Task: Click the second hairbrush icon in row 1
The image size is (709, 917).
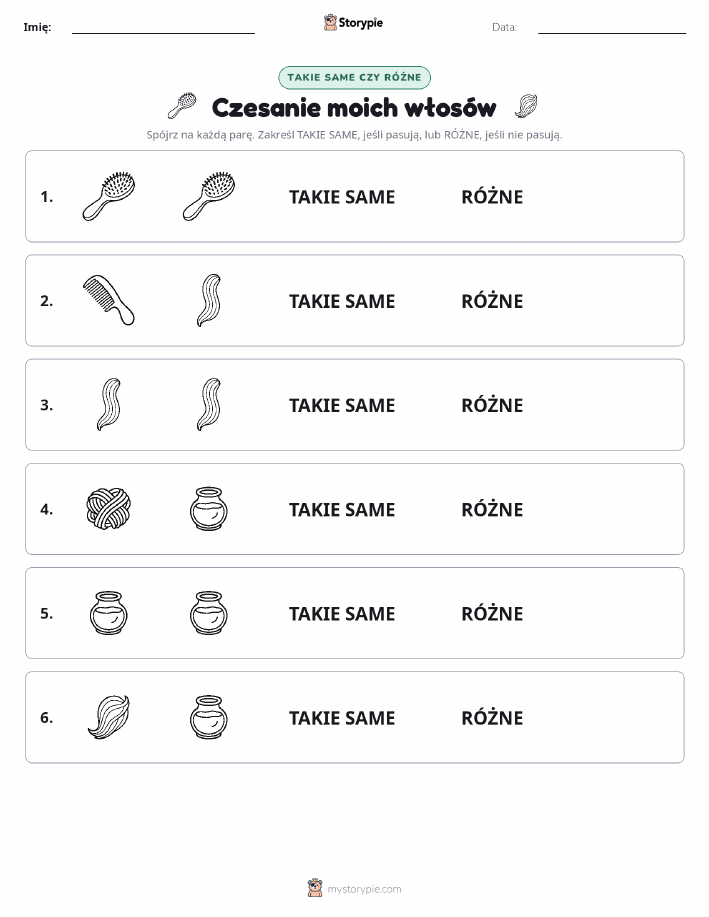Action: coord(209,196)
